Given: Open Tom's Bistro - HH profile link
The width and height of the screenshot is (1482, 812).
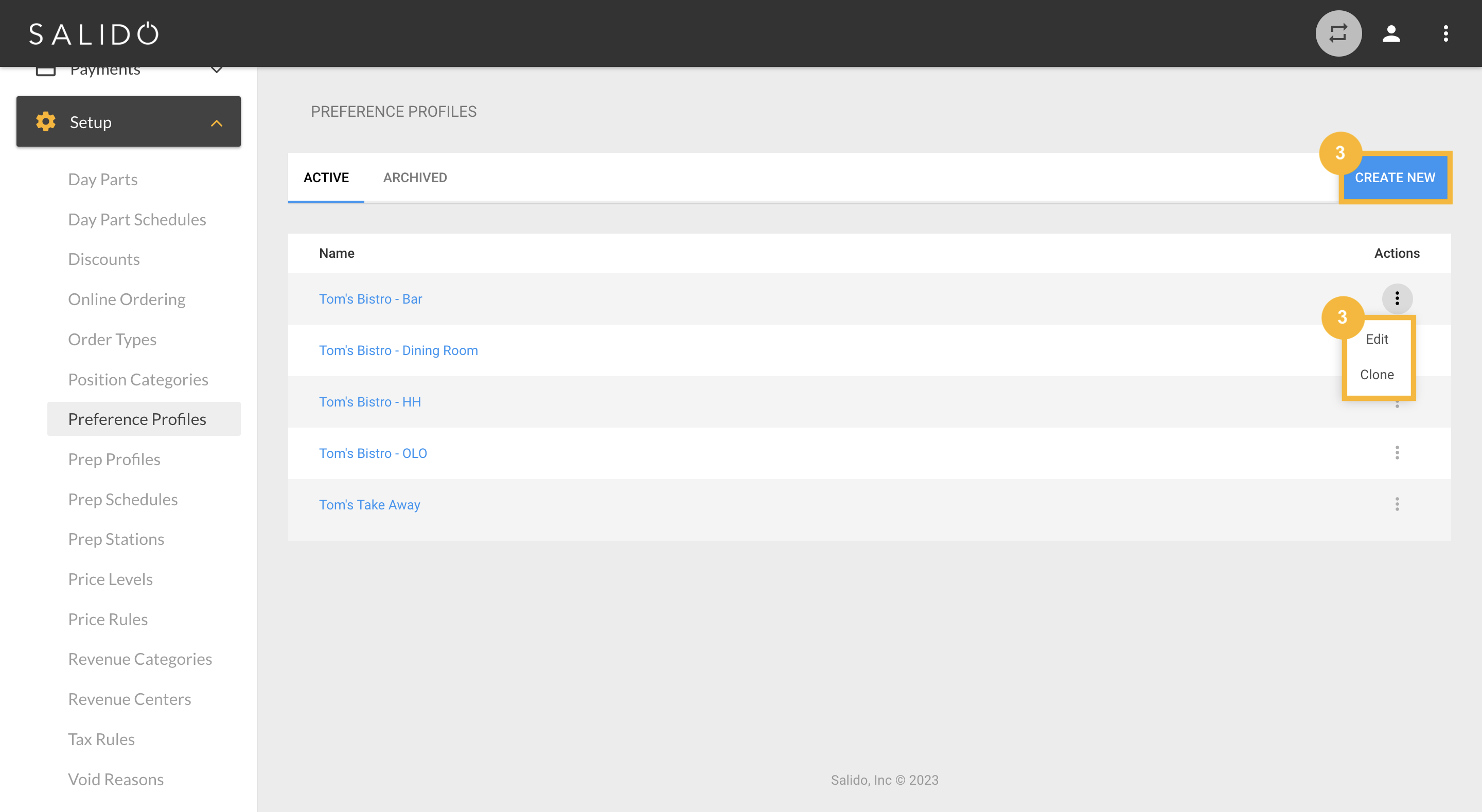Looking at the screenshot, I should coord(370,402).
